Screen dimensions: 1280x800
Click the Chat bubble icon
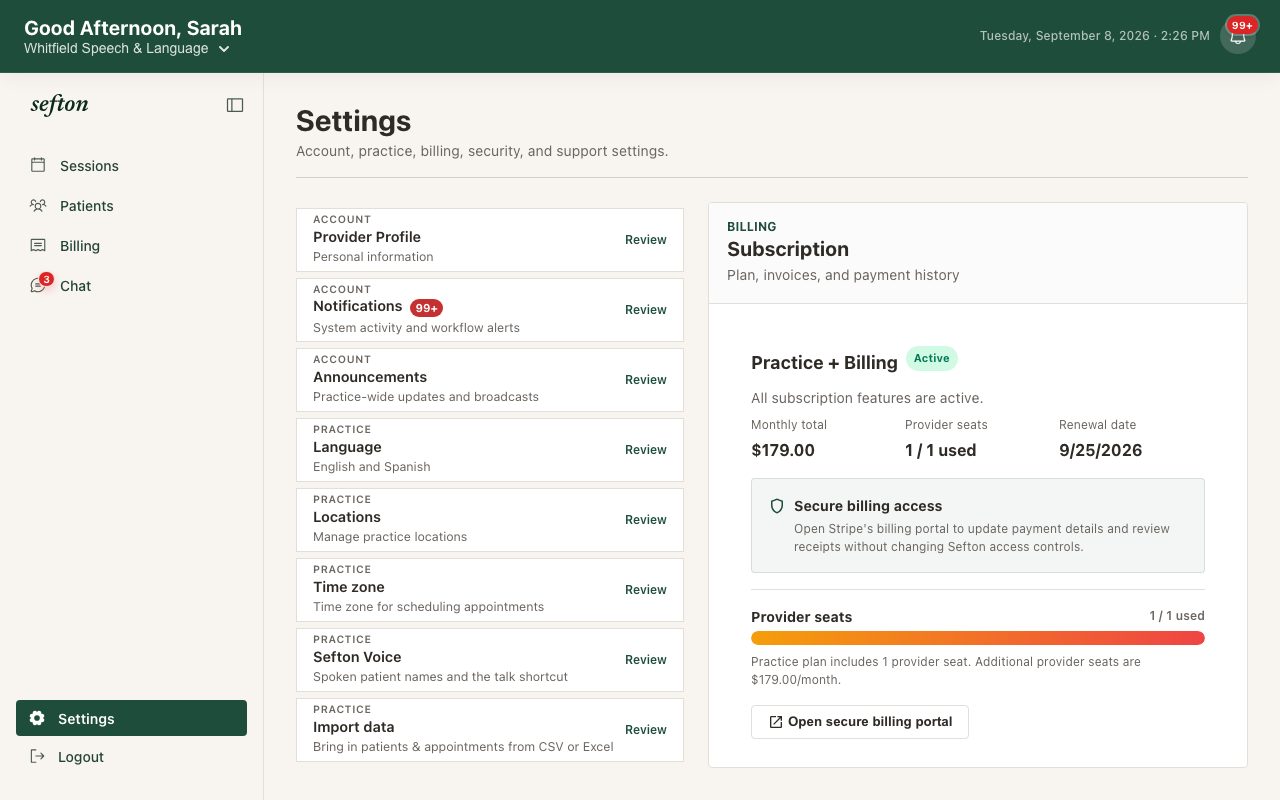[38, 286]
